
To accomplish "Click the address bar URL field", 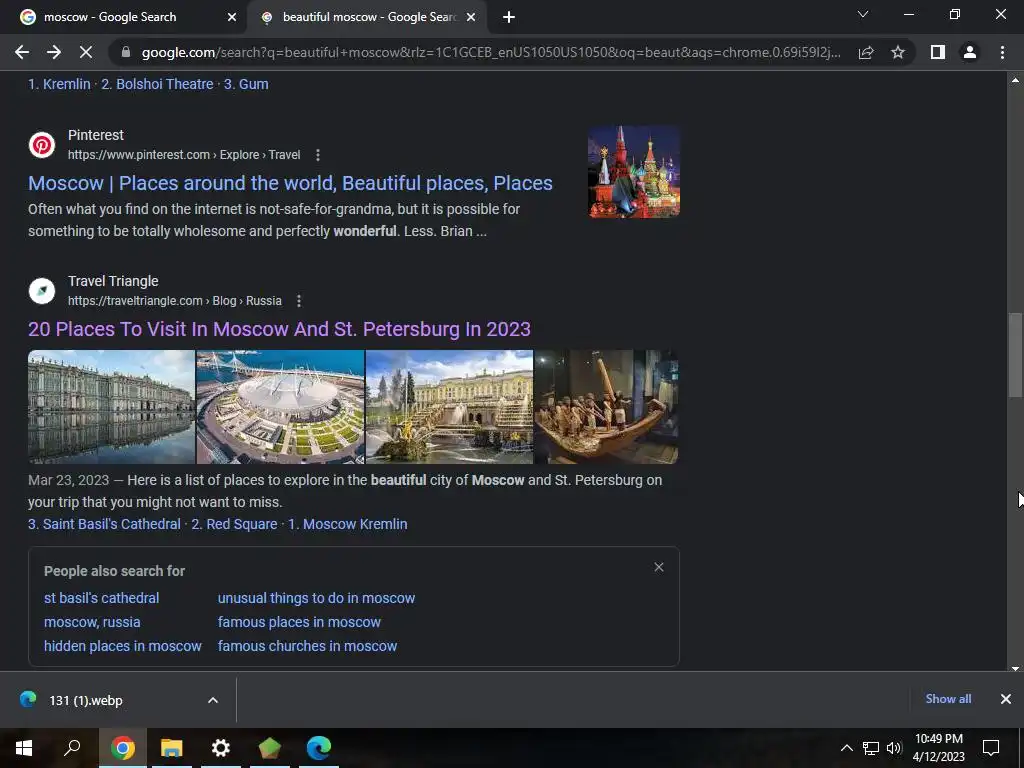I will 490,52.
